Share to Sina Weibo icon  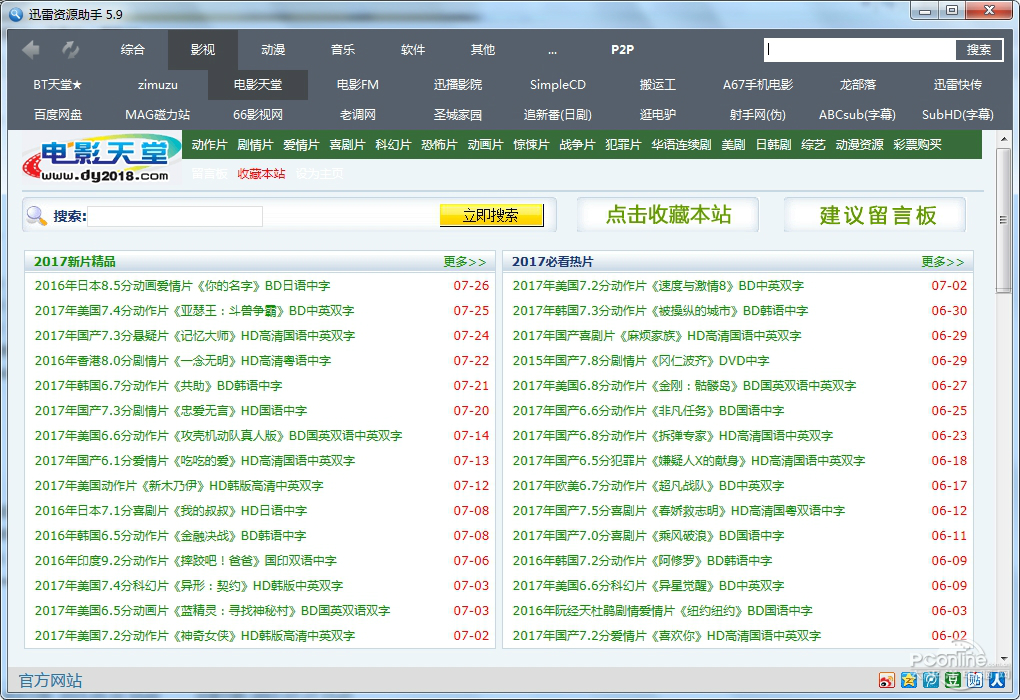887,681
